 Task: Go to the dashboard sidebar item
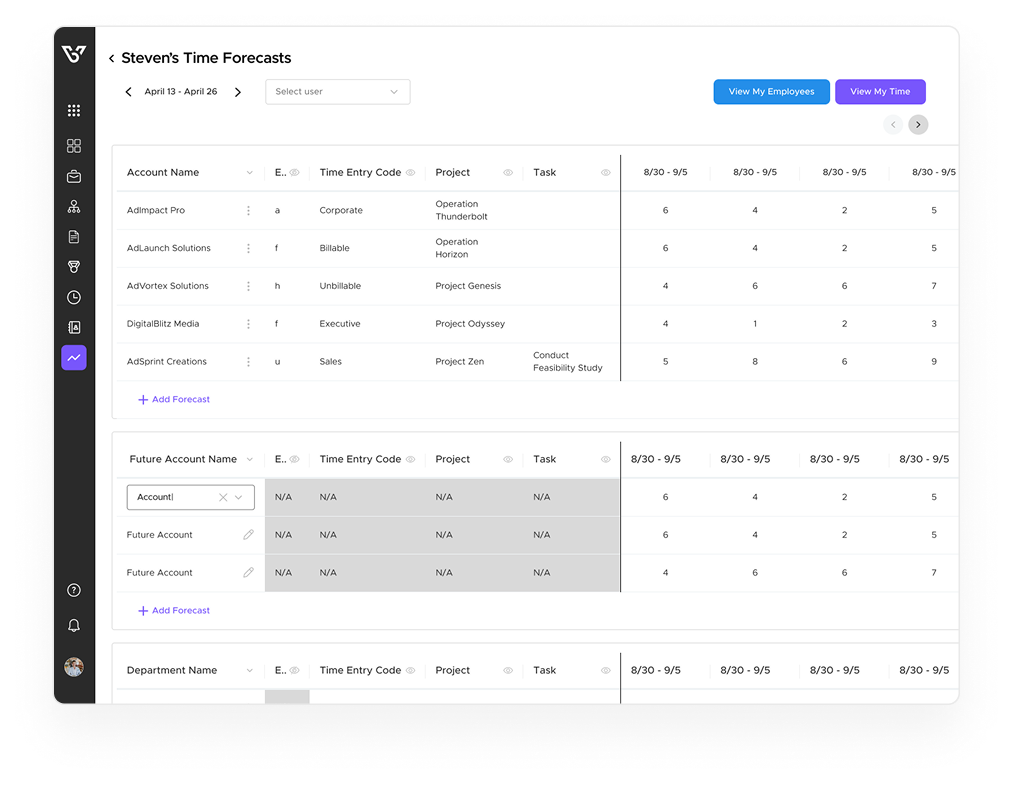[x=74, y=146]
